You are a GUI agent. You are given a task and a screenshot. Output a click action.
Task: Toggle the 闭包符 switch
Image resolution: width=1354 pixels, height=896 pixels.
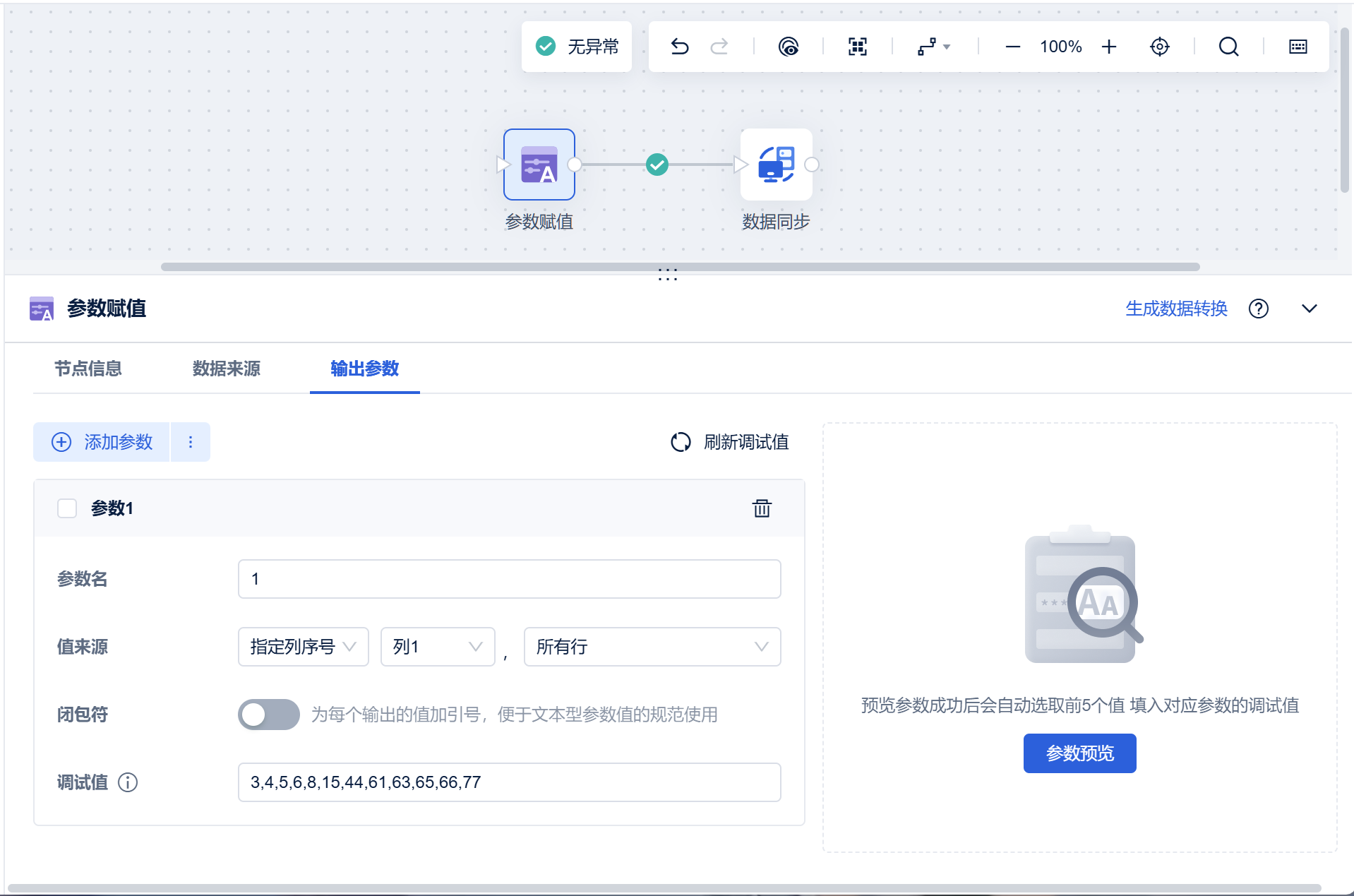pos(269,715)
